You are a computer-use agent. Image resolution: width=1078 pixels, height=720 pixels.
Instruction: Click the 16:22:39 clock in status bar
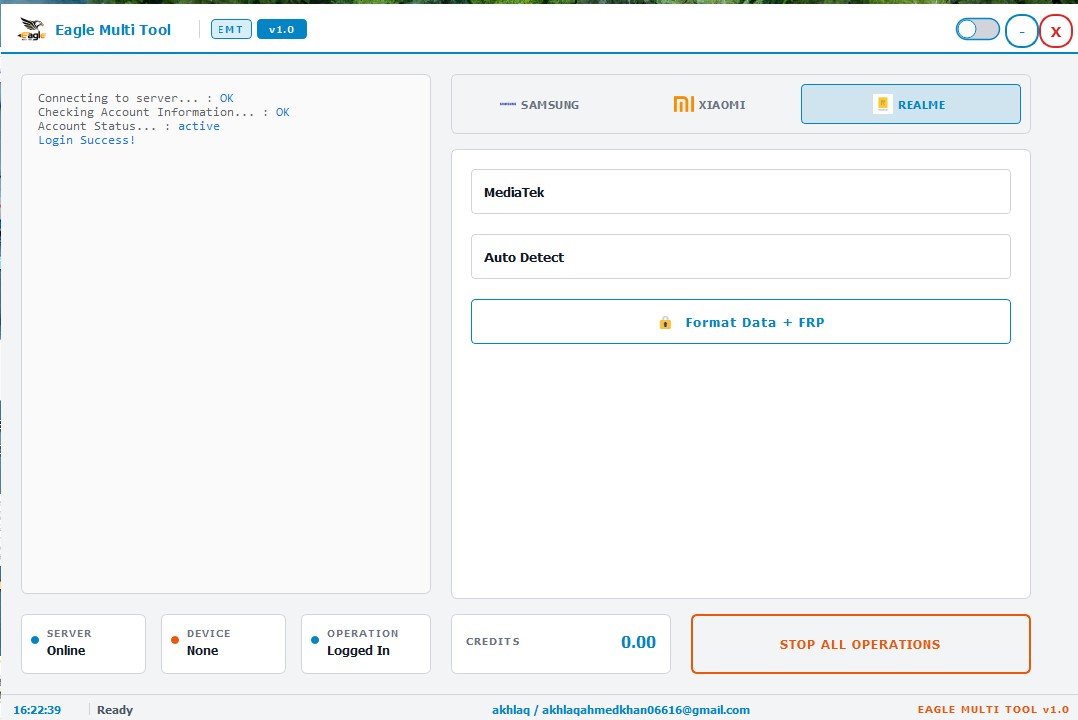[x=37, y=710]
